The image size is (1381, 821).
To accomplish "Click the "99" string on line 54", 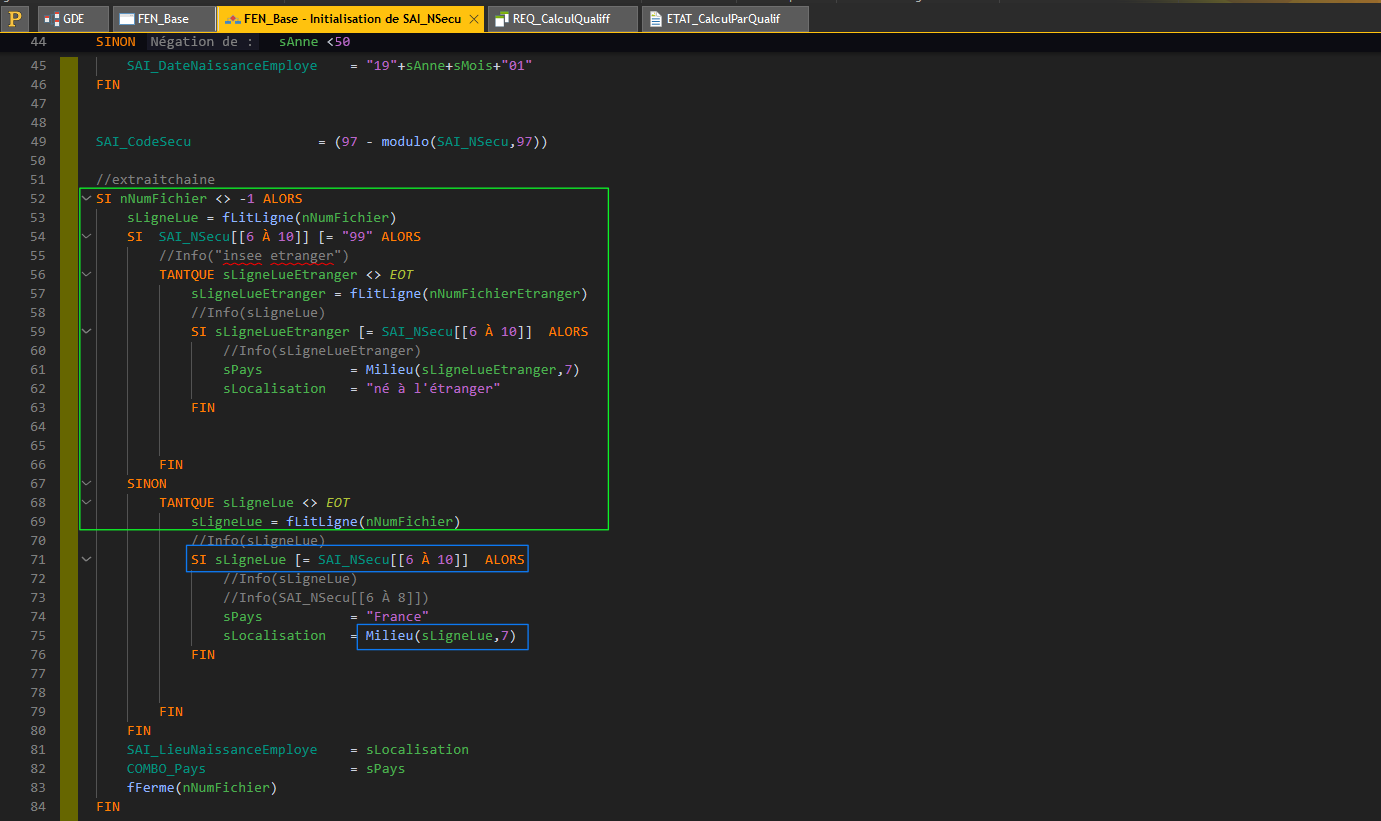I will [357, 237].
